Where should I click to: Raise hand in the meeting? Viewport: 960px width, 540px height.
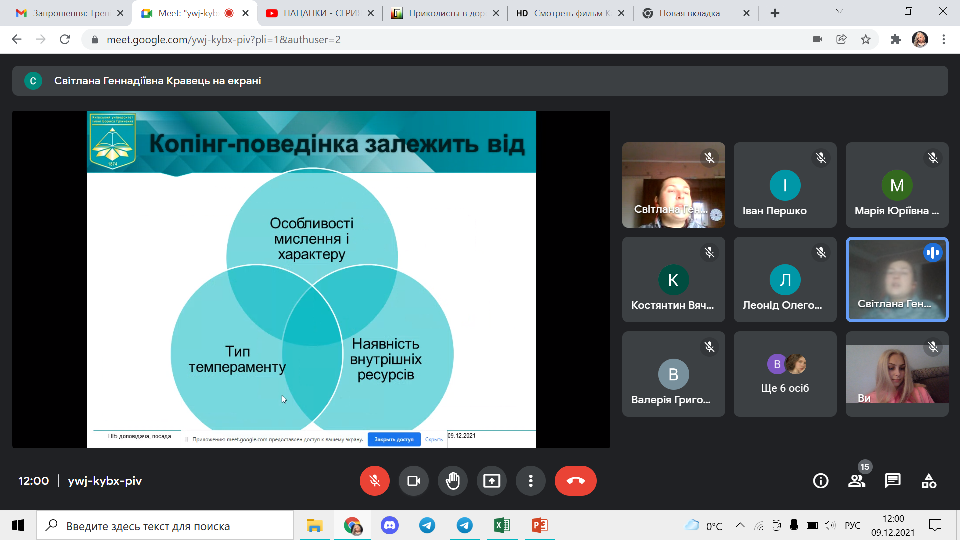[x=452, y=480]
